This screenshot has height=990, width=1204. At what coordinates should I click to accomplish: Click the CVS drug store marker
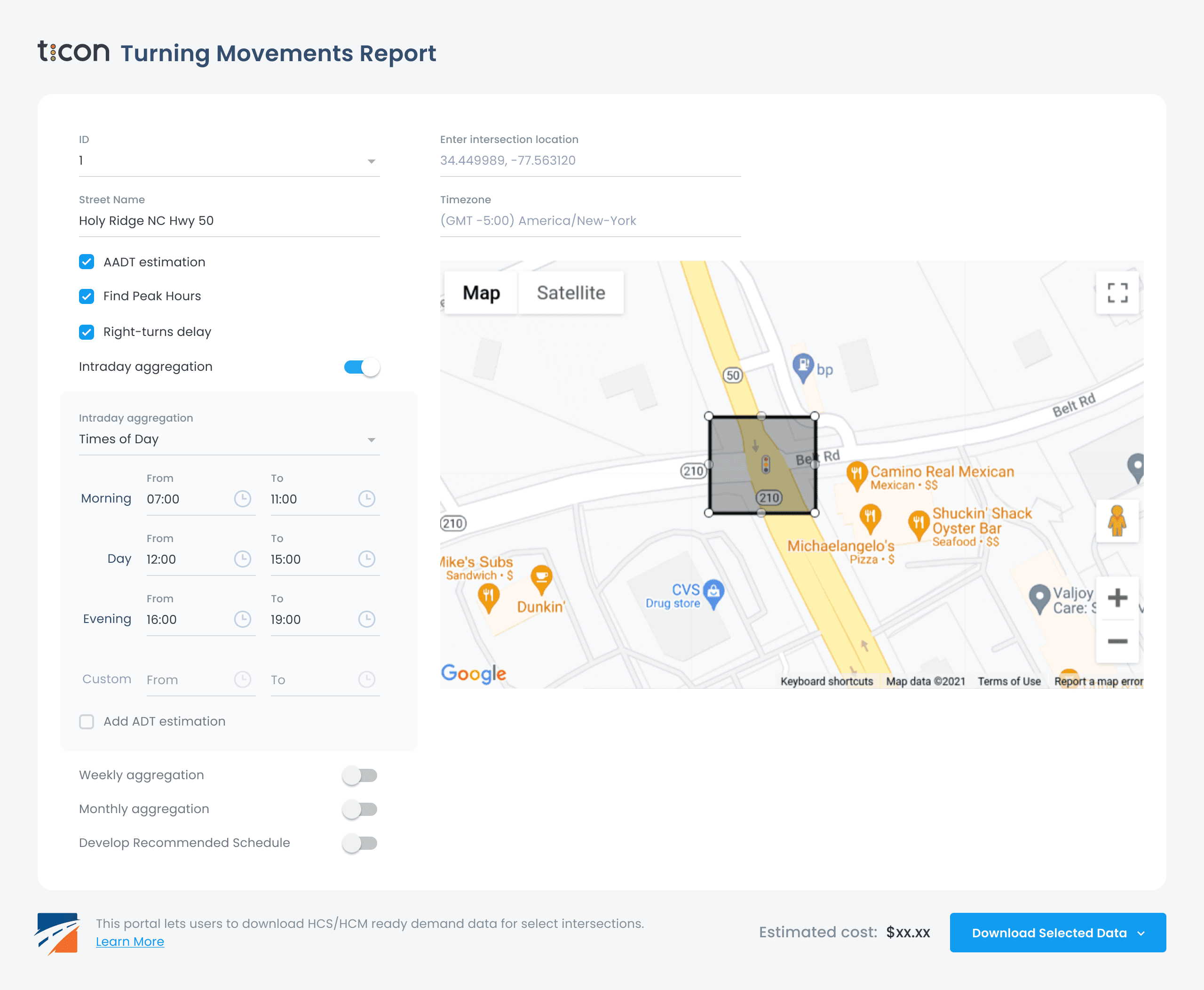click(x=714, y=594)
